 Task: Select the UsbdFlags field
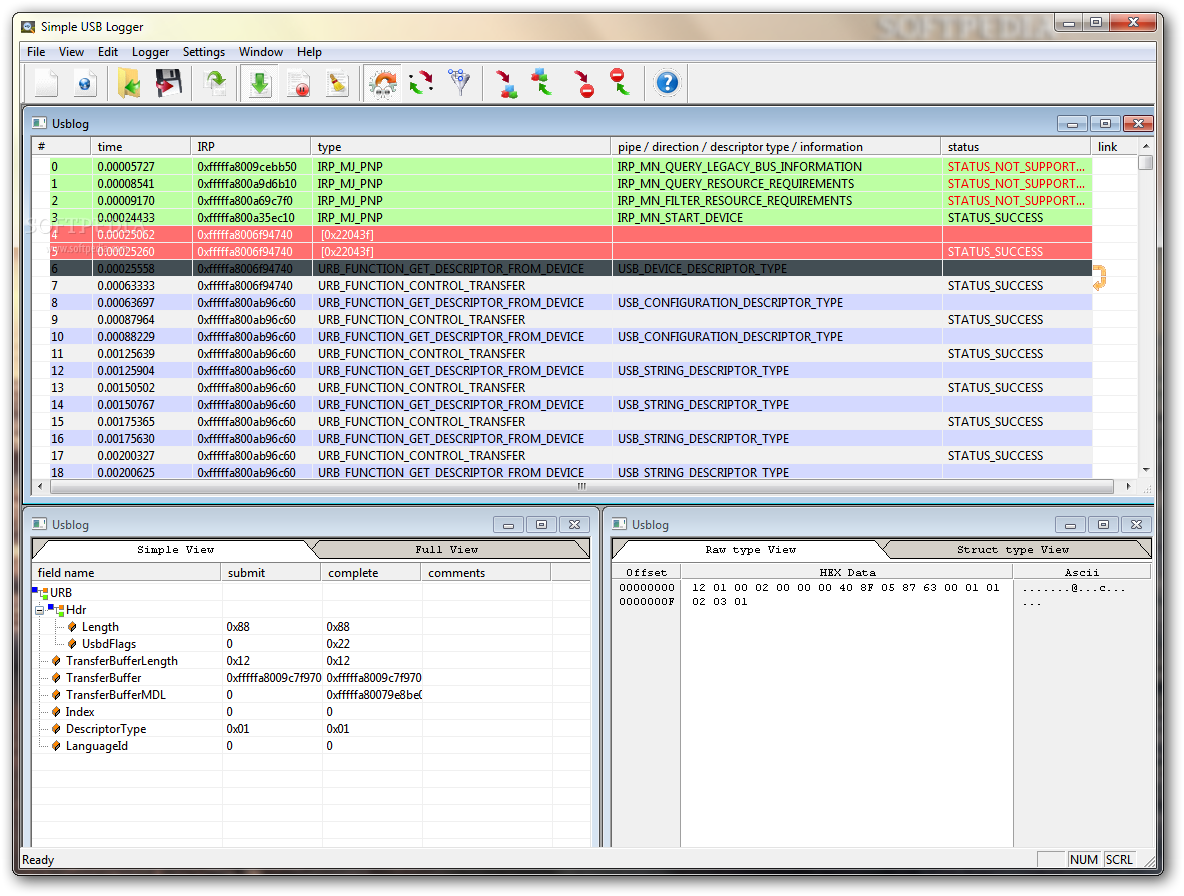[109, 644]
